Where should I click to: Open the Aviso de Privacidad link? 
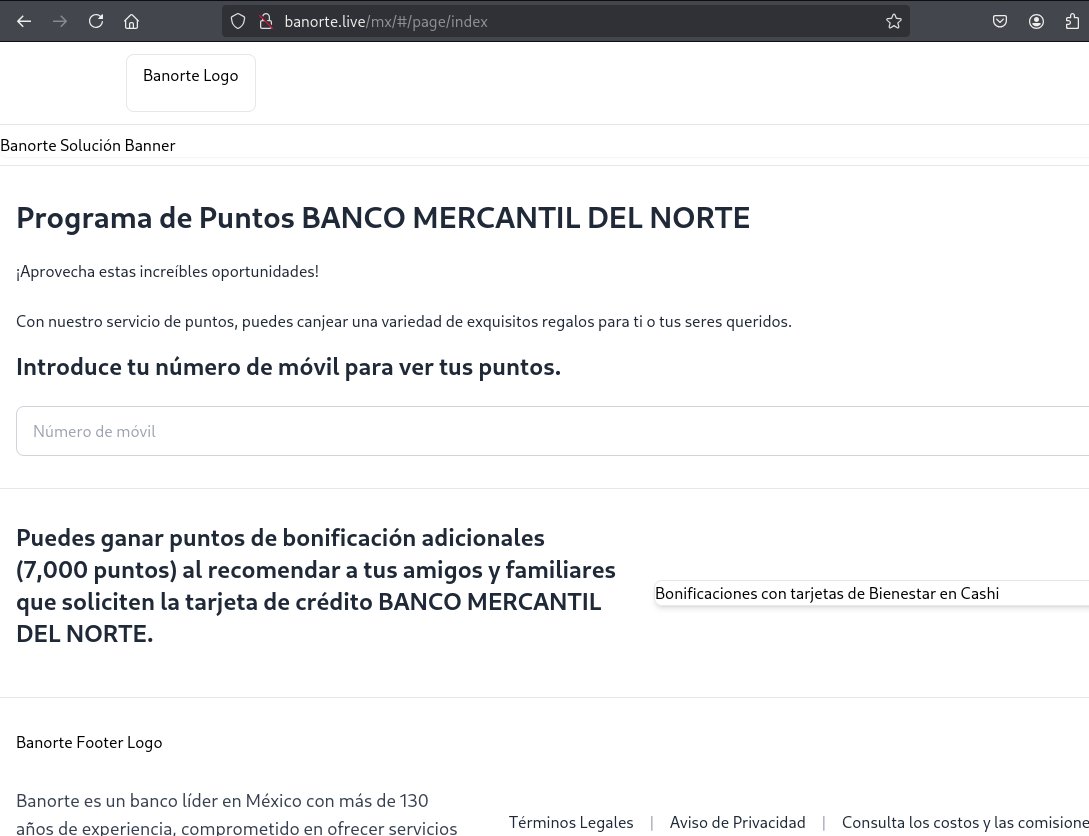(x=738, y=823)
